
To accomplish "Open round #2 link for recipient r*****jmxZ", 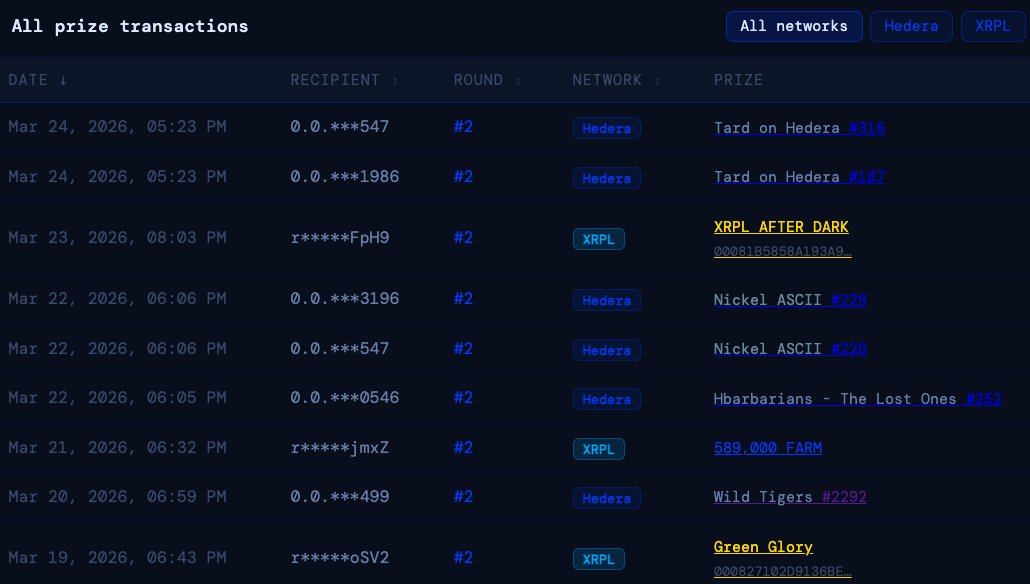I will (x=463, y=448).
